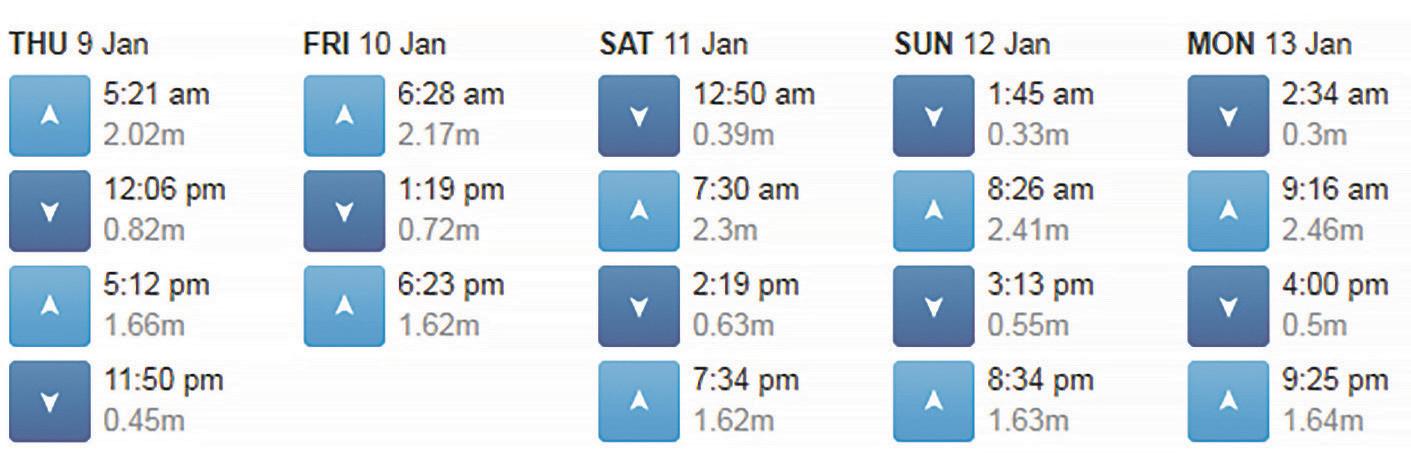
Task: Click low tide icon at 12:06 pm Thursday
Action: click(x=49, y=211)
